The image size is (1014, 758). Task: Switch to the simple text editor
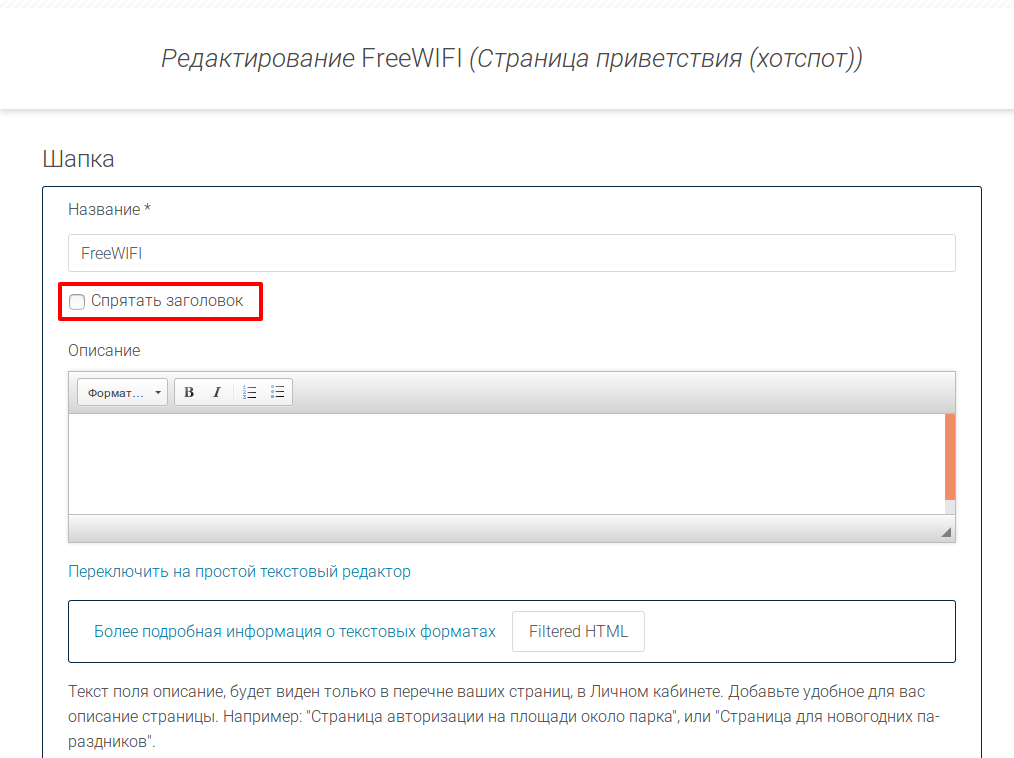click(x=239, y=572)
